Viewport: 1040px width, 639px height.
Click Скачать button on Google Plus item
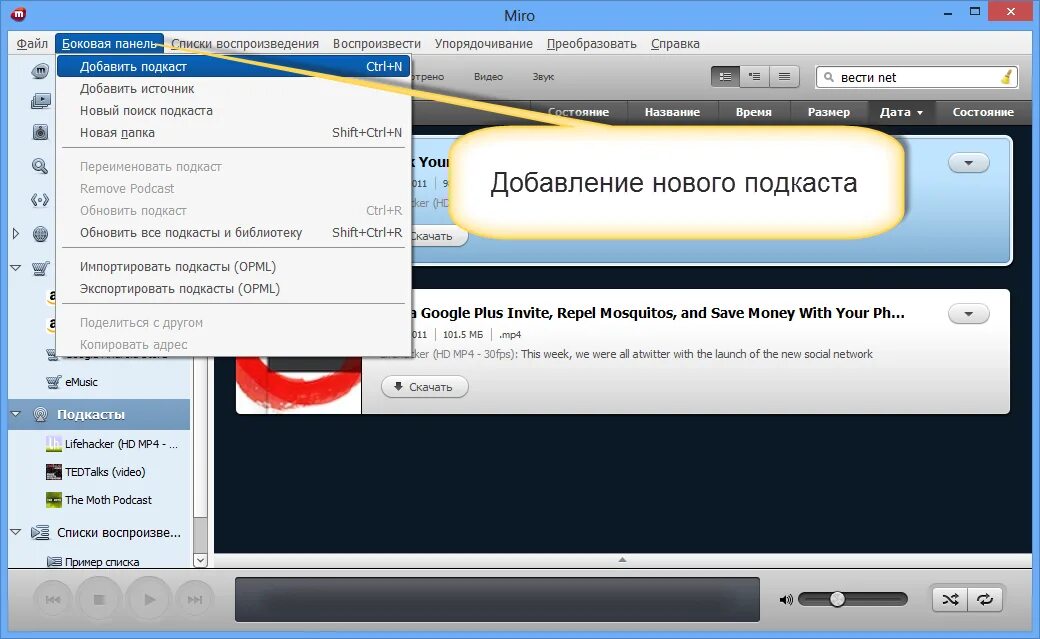pyautogui.click(x=424, y=387)
